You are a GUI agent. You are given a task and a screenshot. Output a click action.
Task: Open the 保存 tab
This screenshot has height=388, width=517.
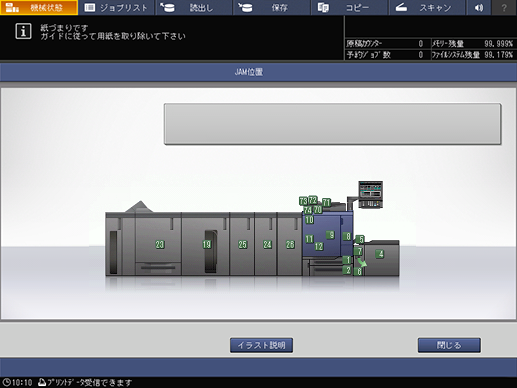pyautogui.click(x=272, y=7)
